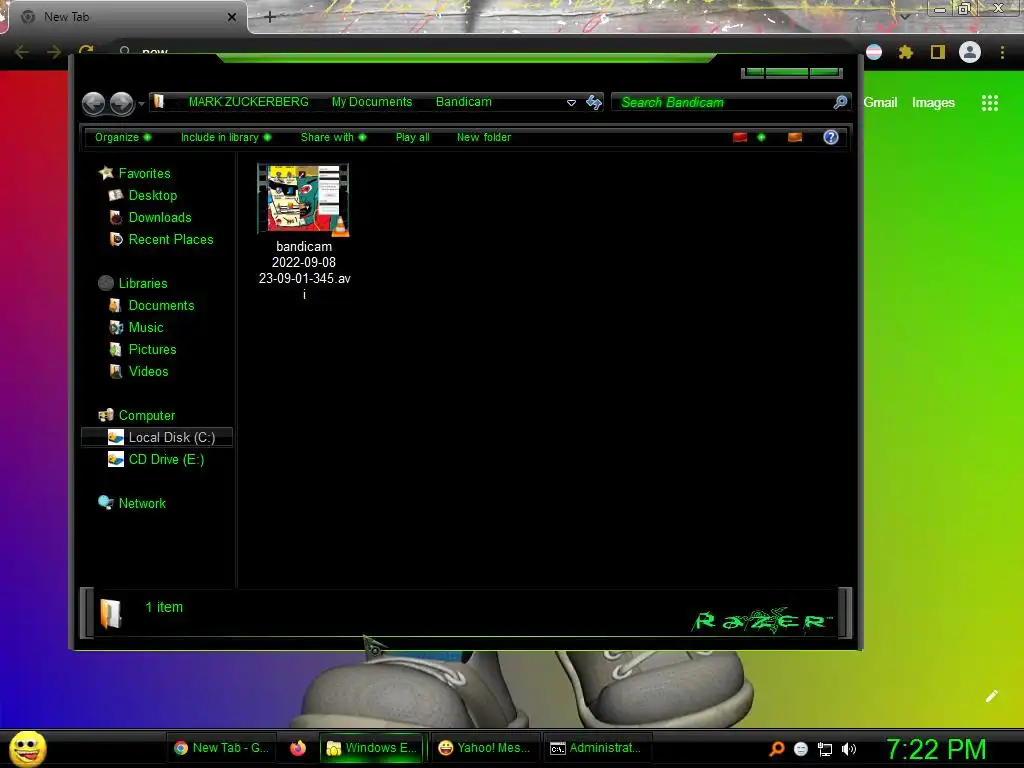Select Favorites in navigation pane
Image resolution: width=1024 pixels, height=768 pixels.
point(144,173)
